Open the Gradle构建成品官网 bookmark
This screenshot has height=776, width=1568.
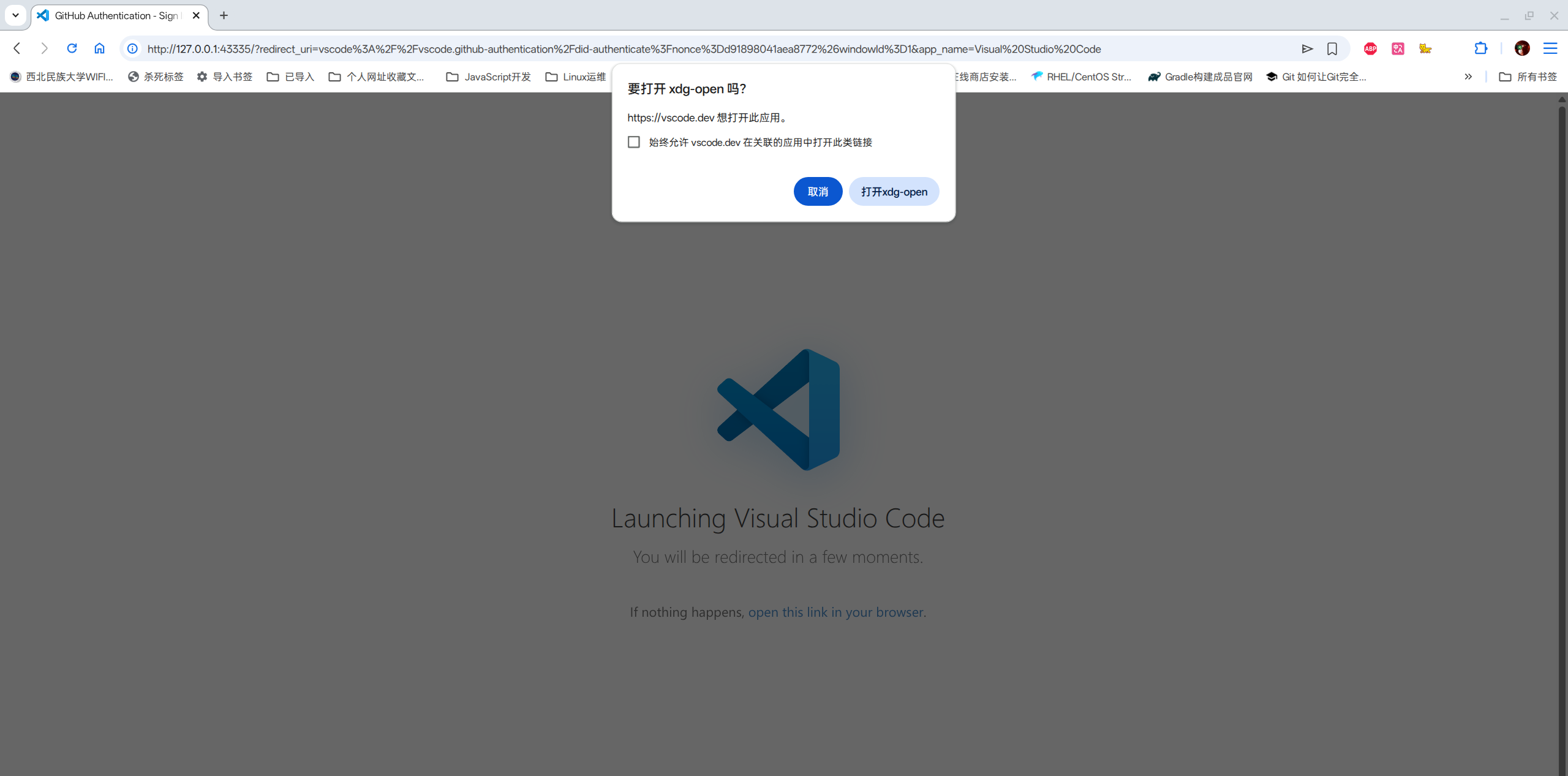1200,77
